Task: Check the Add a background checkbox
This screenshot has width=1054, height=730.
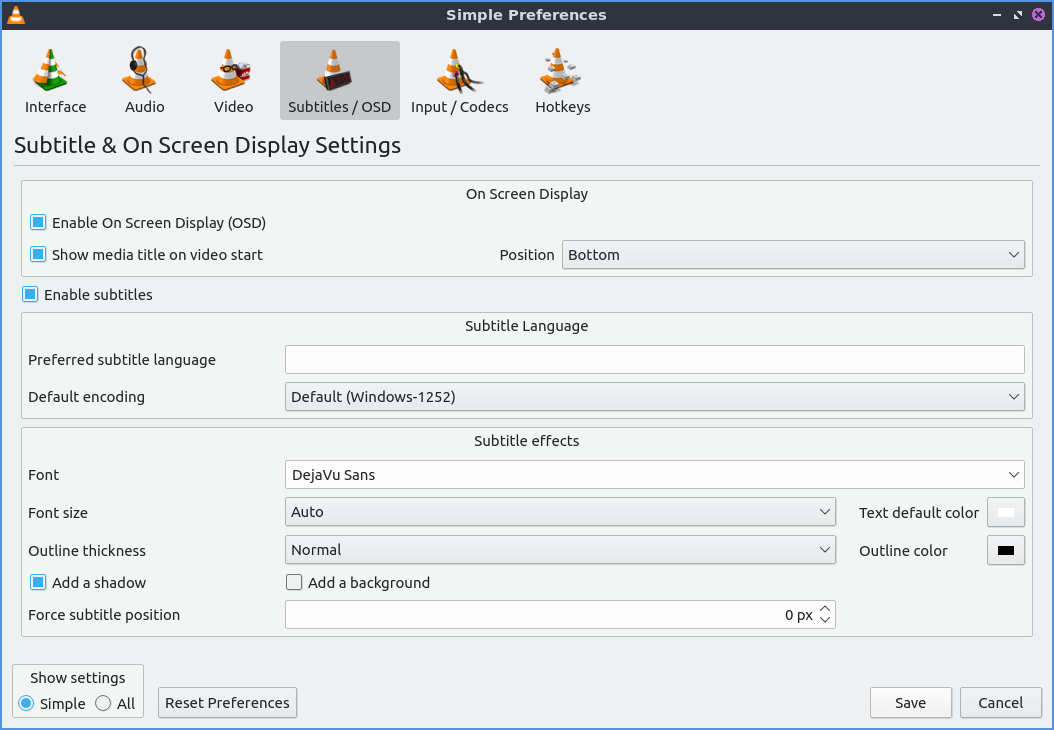Action: tap(294, 583)
